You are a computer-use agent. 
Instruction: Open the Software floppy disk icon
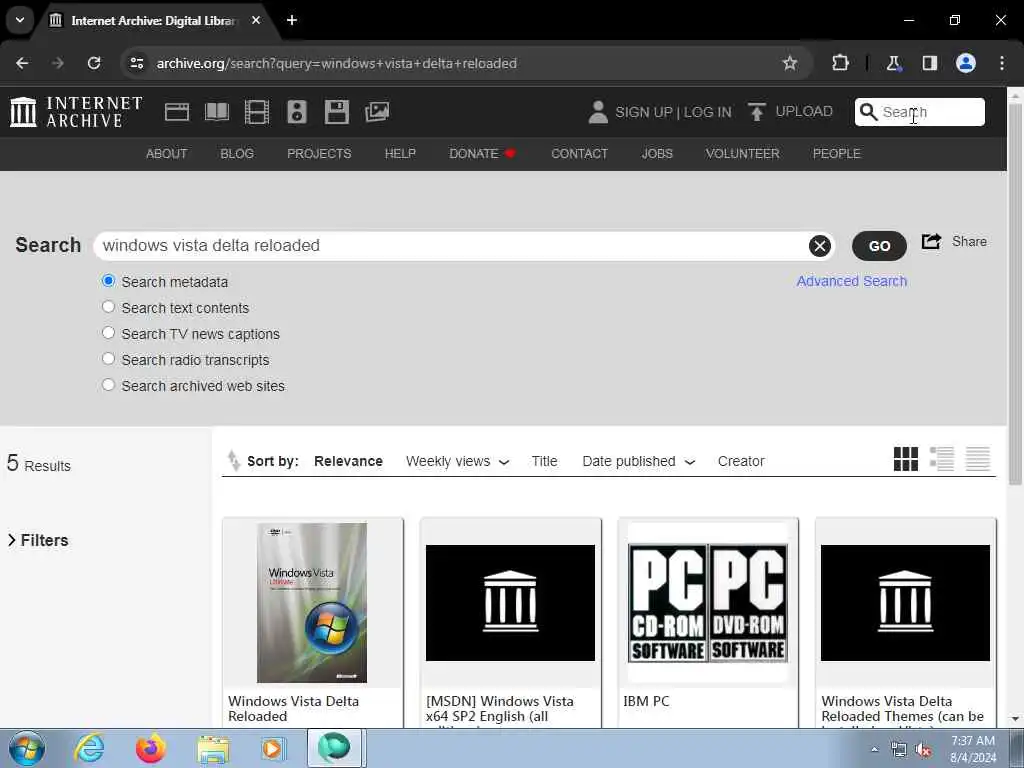coord(337,112)
